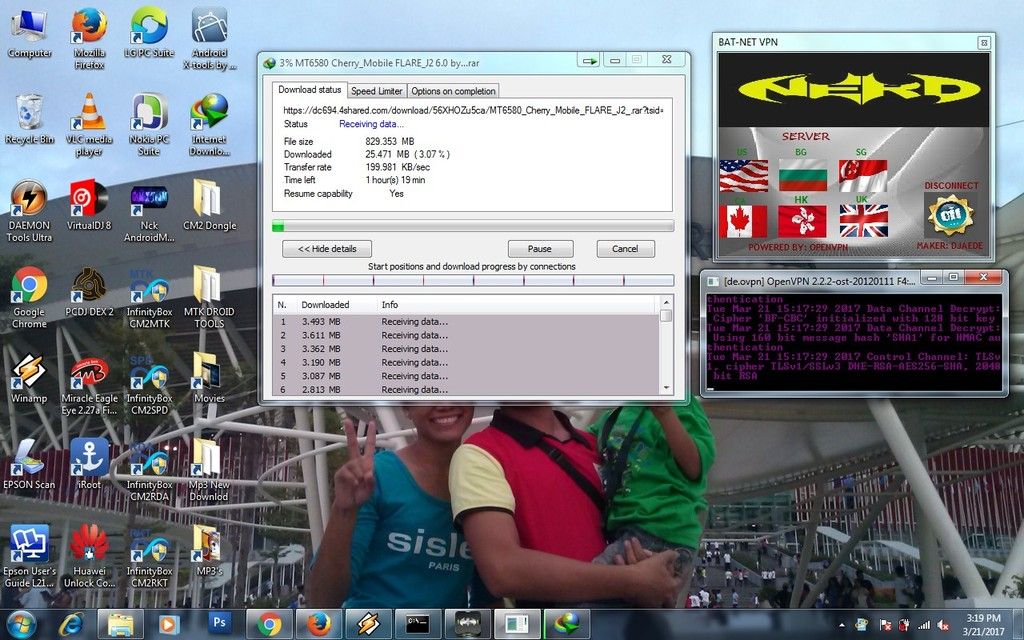The height and width of the screenshot is (640, 1024).
Task: Collapse details with the Hide details button
Action: click(x=327, y=249)
